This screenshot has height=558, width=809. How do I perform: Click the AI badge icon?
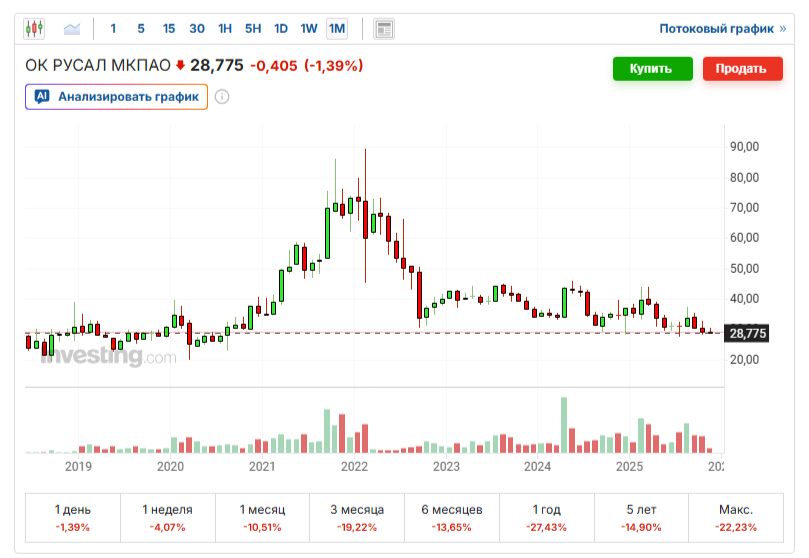tap(42, 96)
